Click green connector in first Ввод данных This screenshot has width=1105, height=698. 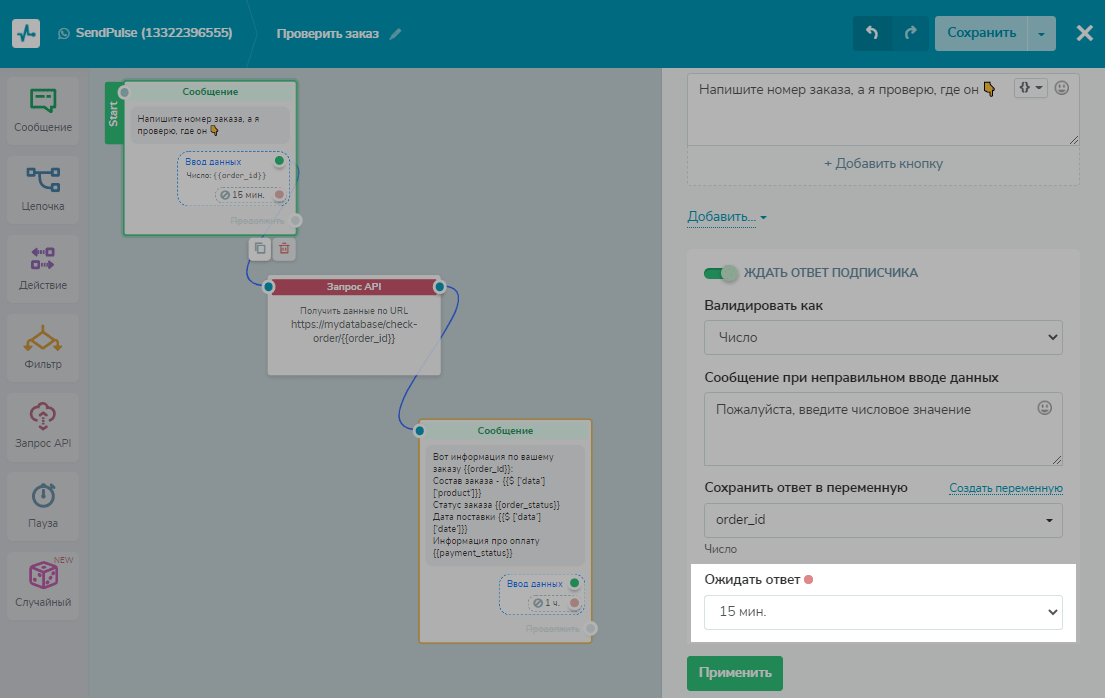pos(279,161)
